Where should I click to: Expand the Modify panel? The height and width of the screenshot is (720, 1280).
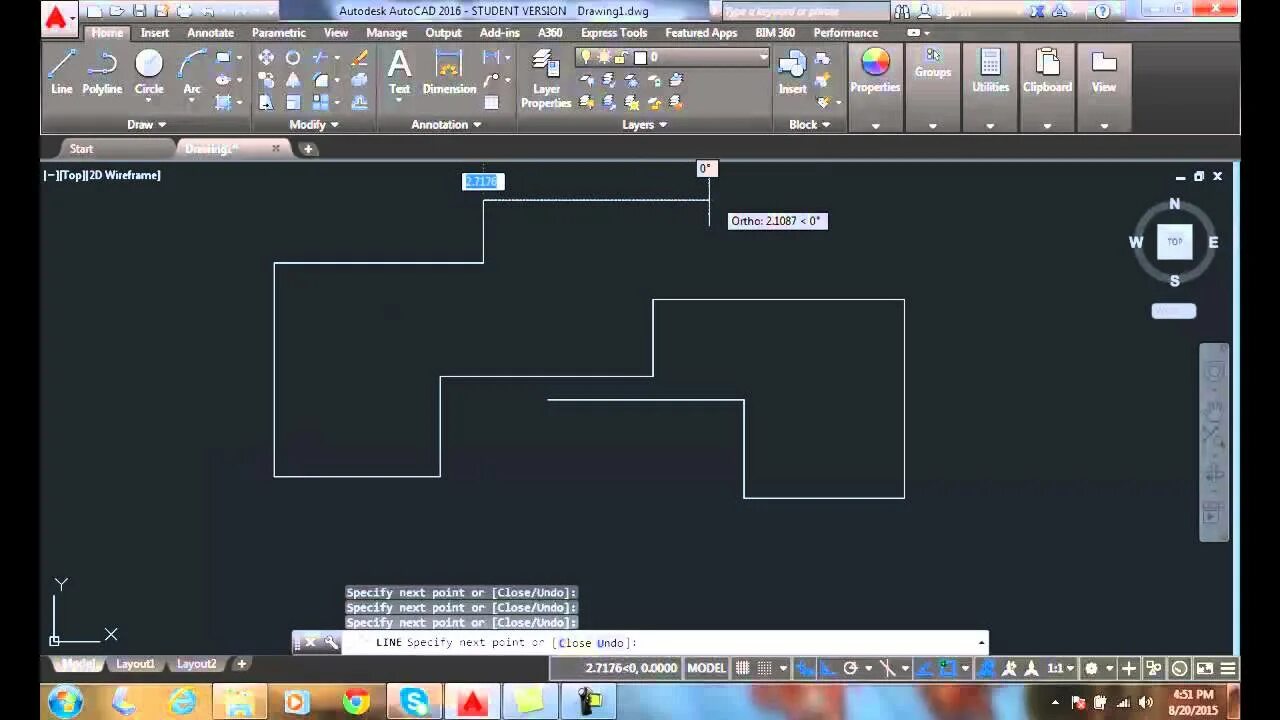point(314,125)
